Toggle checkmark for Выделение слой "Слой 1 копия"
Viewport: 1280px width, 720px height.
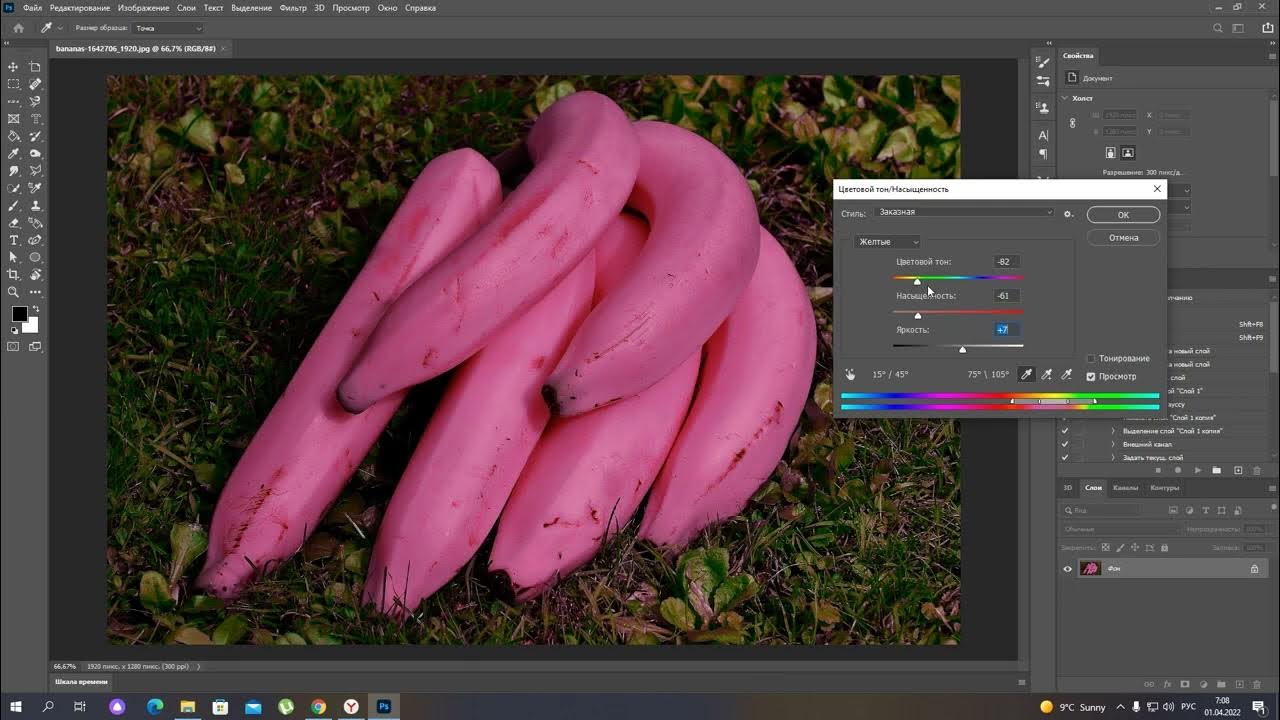tap(1065, 431)
